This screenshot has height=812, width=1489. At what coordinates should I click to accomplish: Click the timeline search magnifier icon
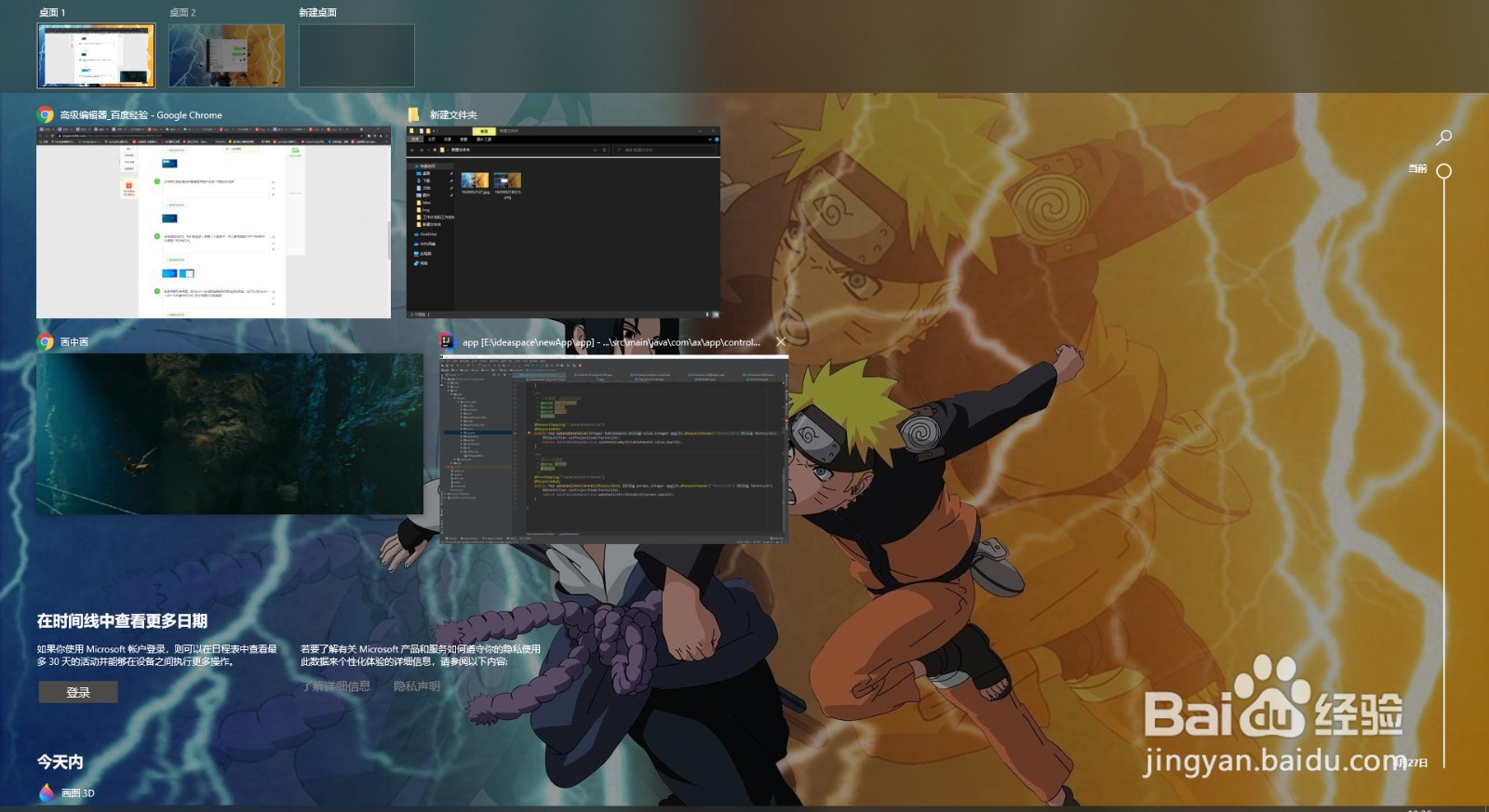(x=1443, y=138)
